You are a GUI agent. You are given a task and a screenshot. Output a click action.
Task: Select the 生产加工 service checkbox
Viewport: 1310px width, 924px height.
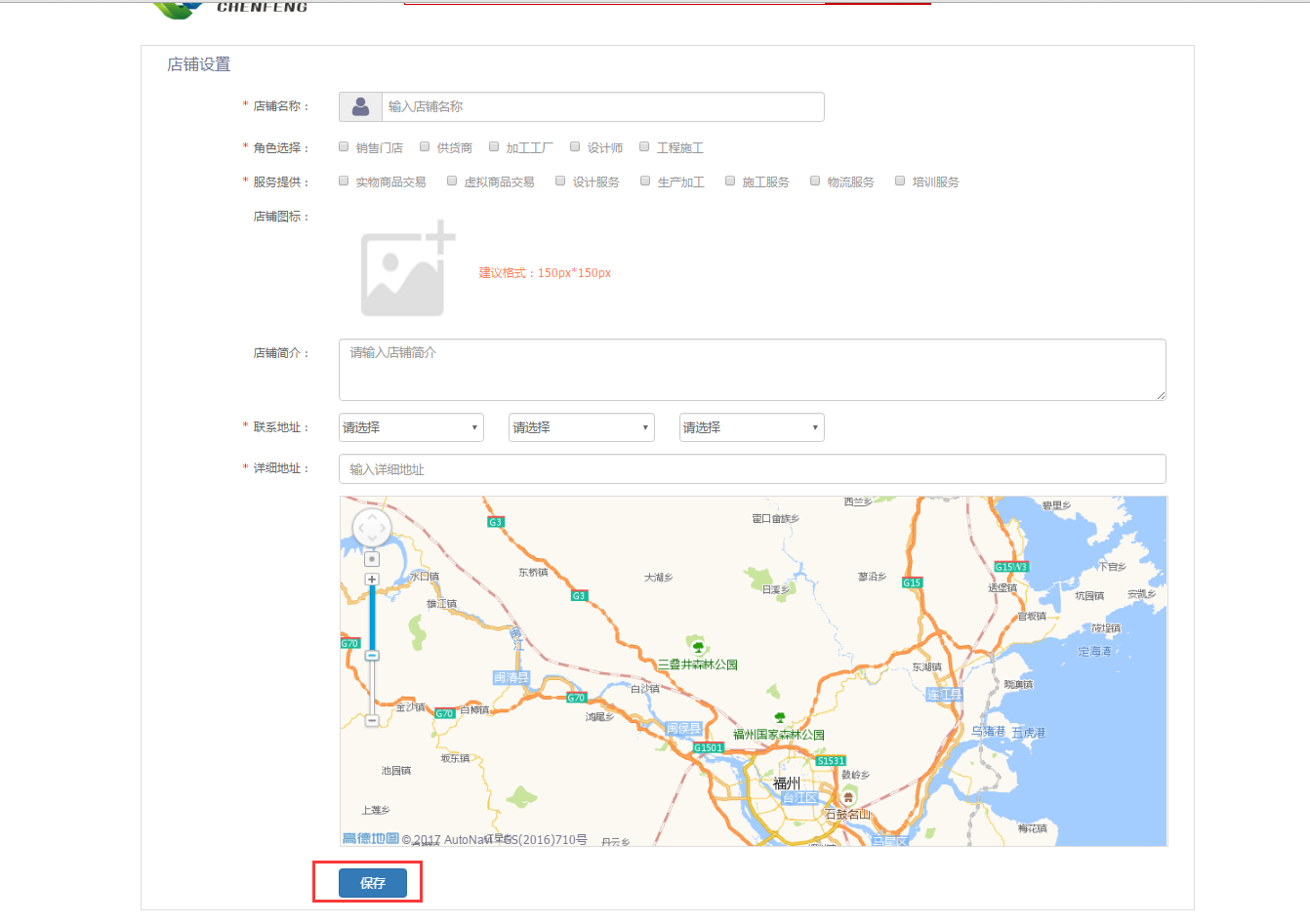coord(645,181)
